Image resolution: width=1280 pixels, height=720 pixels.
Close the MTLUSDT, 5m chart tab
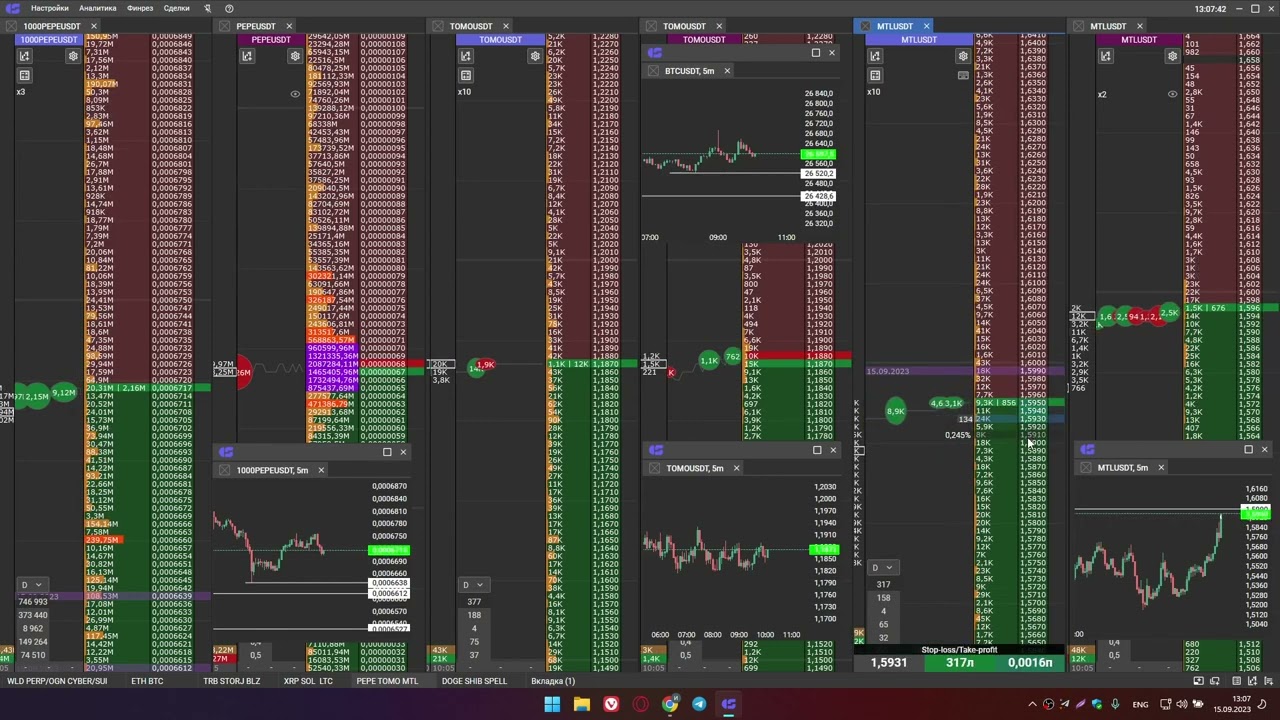click(1161, 467)
